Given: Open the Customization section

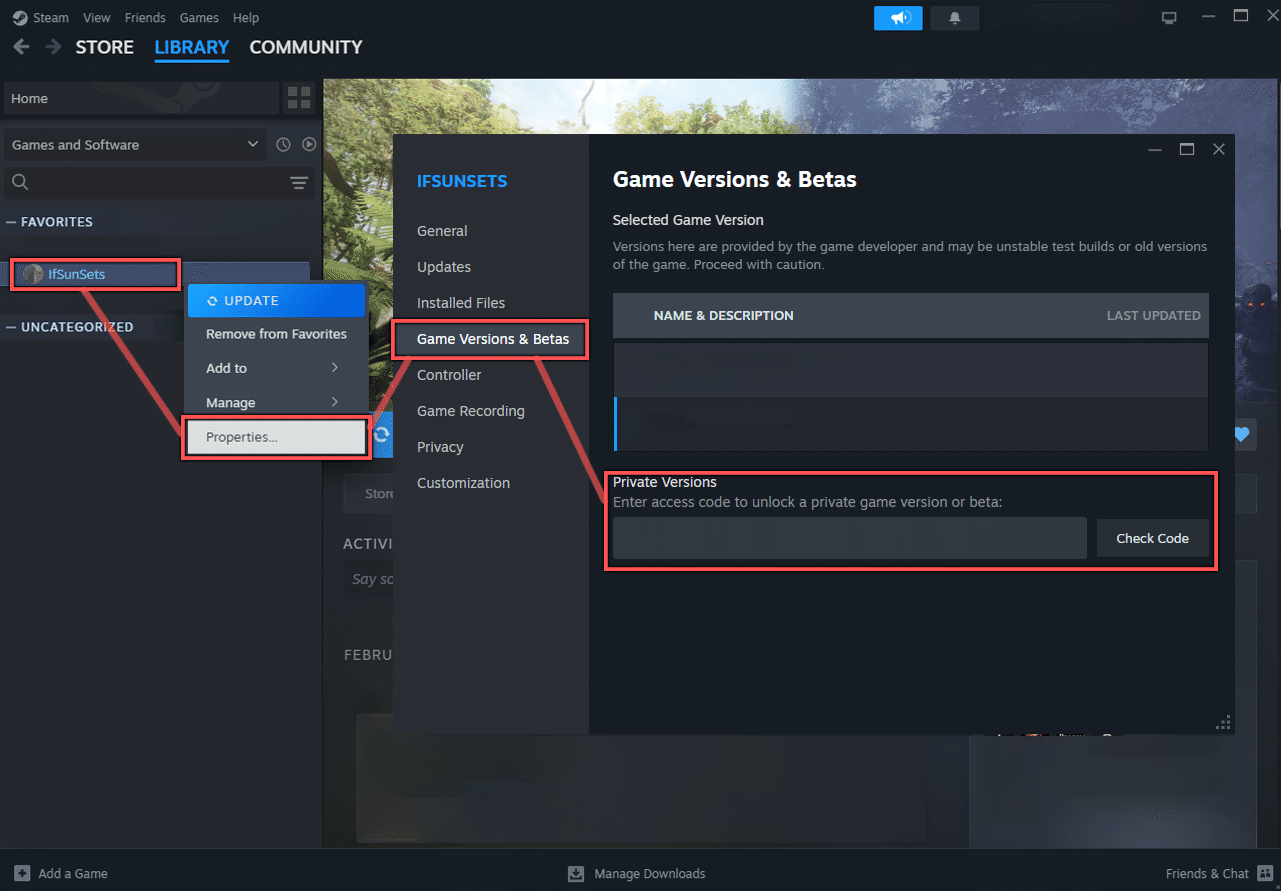Looking at the screenshot, I should 463,483.
